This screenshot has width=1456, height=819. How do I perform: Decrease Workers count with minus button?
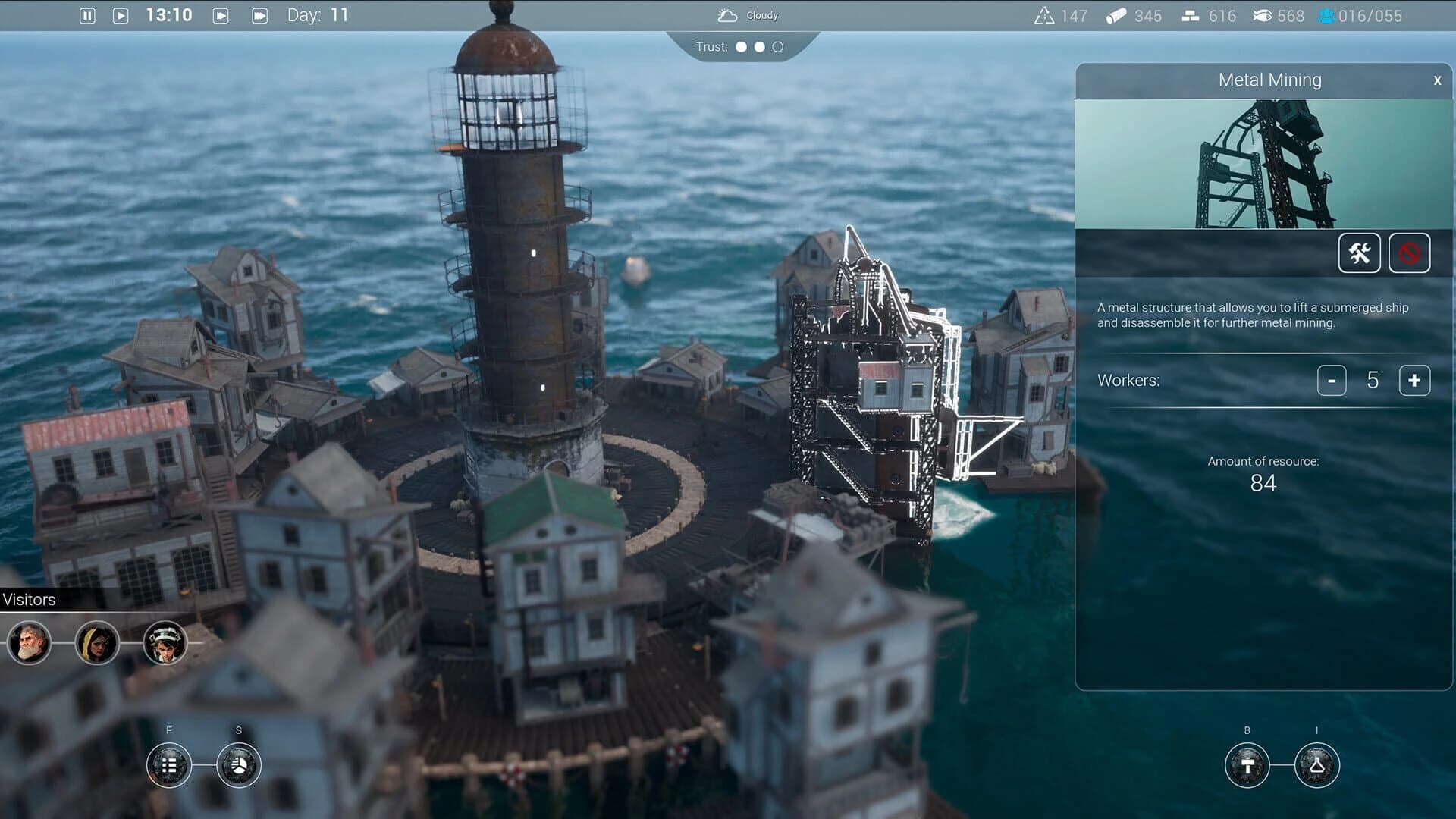point(1332,380)
